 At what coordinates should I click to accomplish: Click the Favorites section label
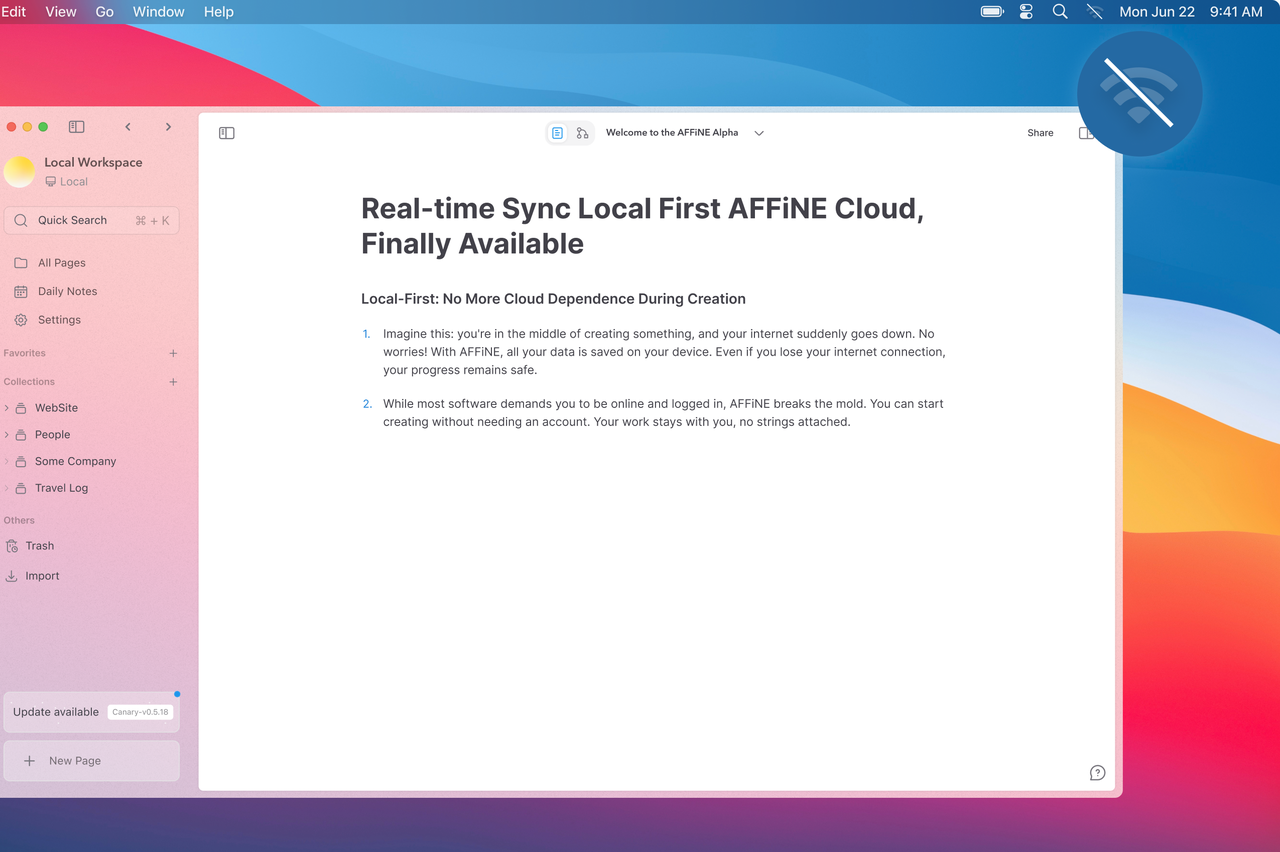24,353
